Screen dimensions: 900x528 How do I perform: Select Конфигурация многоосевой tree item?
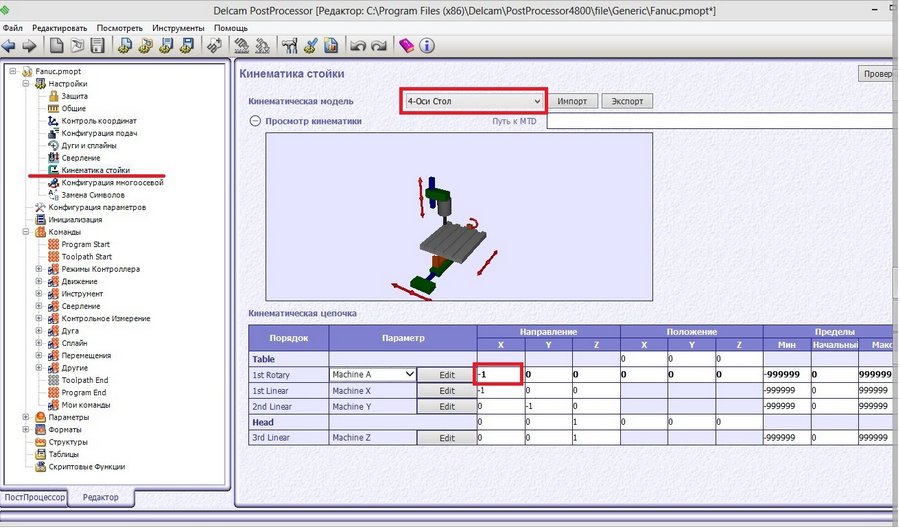[x=112, y=183]
